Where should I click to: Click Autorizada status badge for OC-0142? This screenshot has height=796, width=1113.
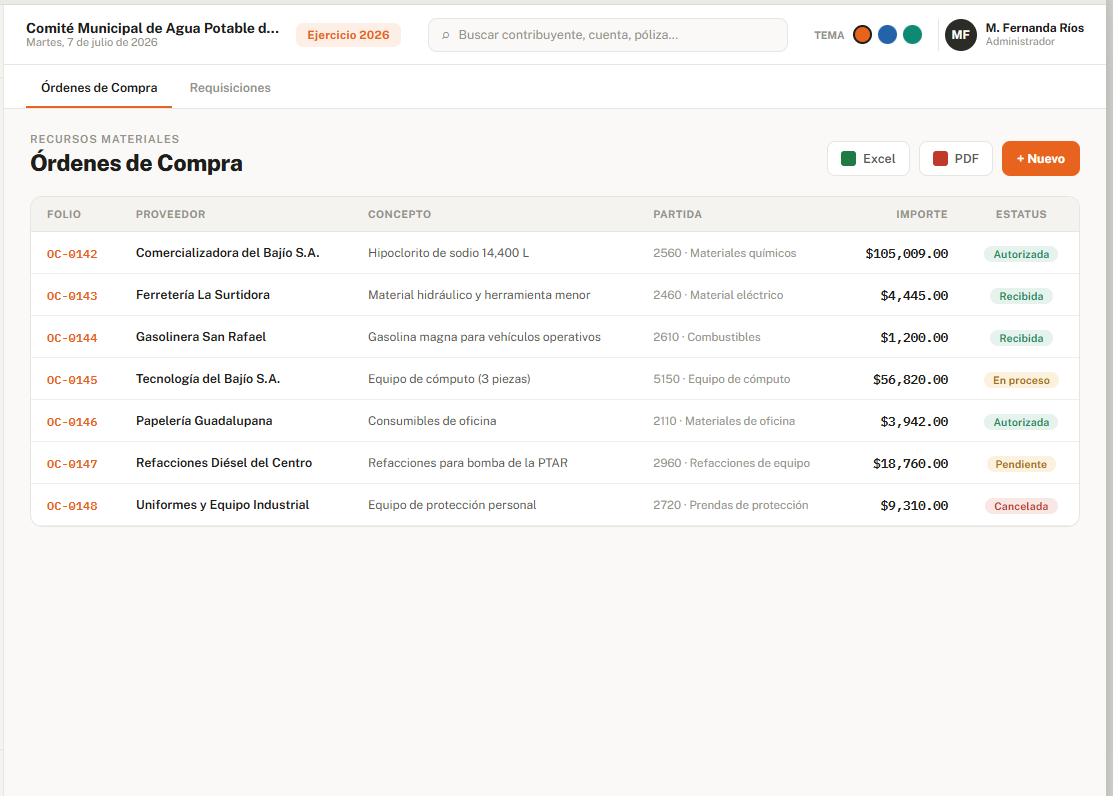(x=1021, y=254)
